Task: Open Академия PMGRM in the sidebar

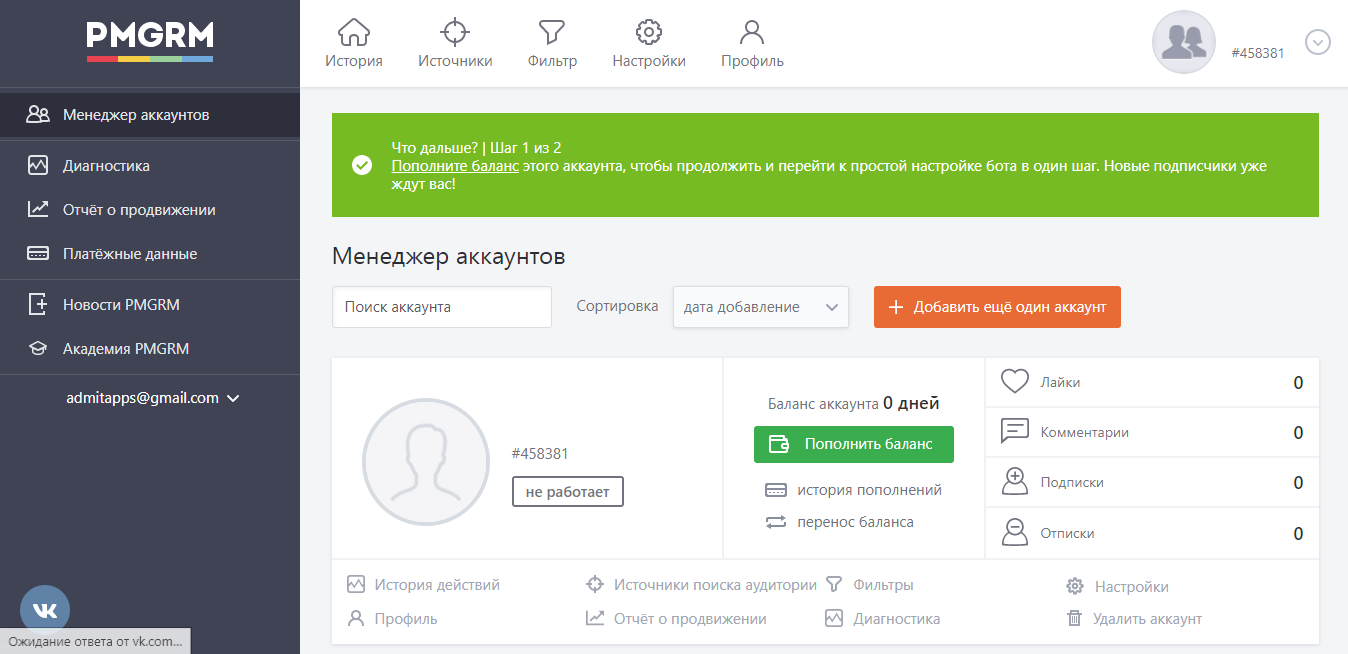Action: point(150,349)
